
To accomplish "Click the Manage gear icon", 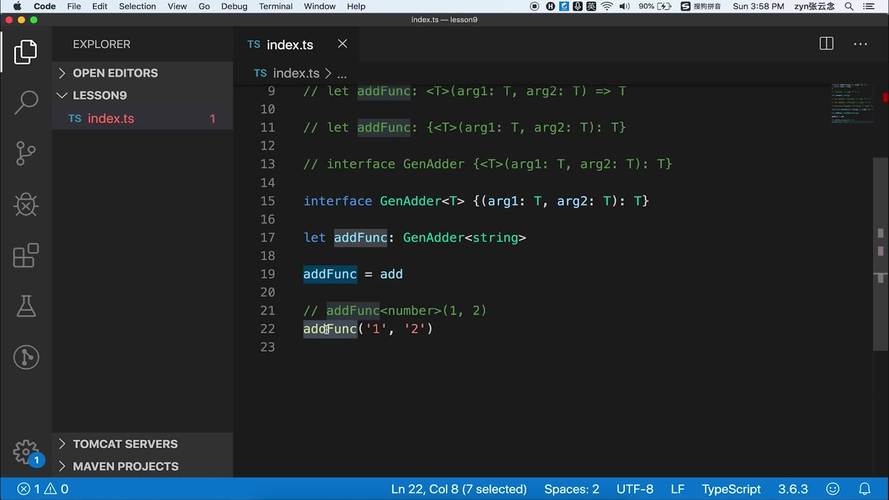I will coord(26,451).
